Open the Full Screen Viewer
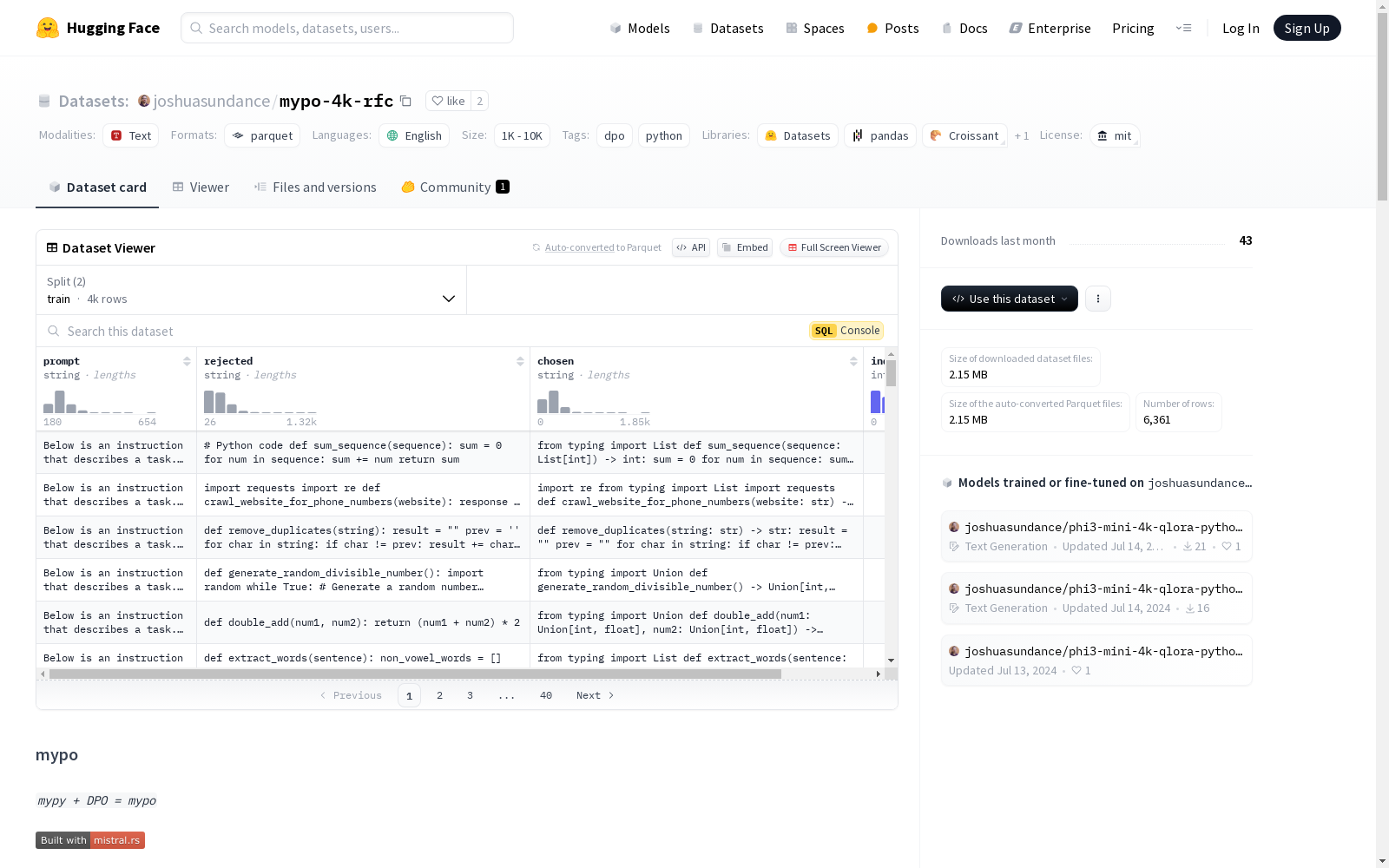This screenshot has width=1389, height=868. (833, 247)
